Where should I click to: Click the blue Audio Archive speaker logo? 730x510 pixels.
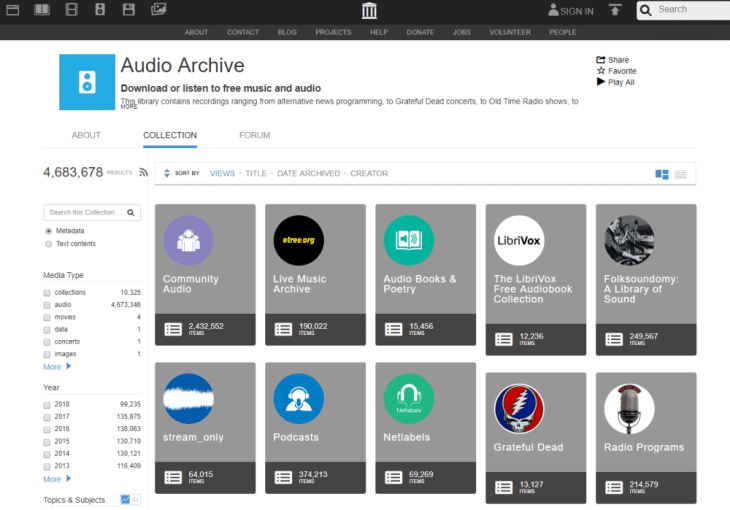tap(87, 82)
